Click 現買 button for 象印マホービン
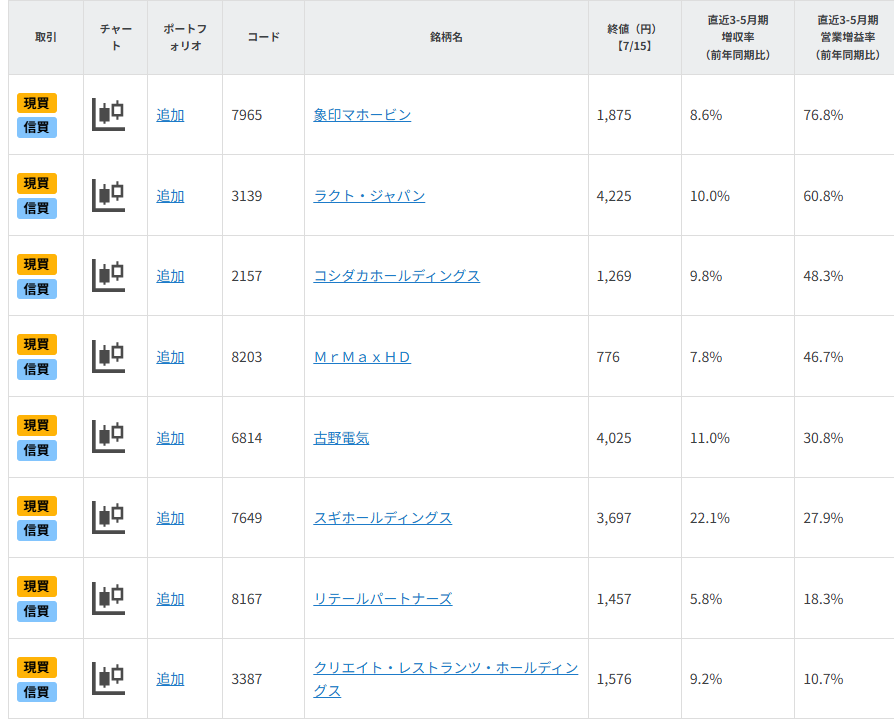The image size is (894, 719). pos(37,103)
